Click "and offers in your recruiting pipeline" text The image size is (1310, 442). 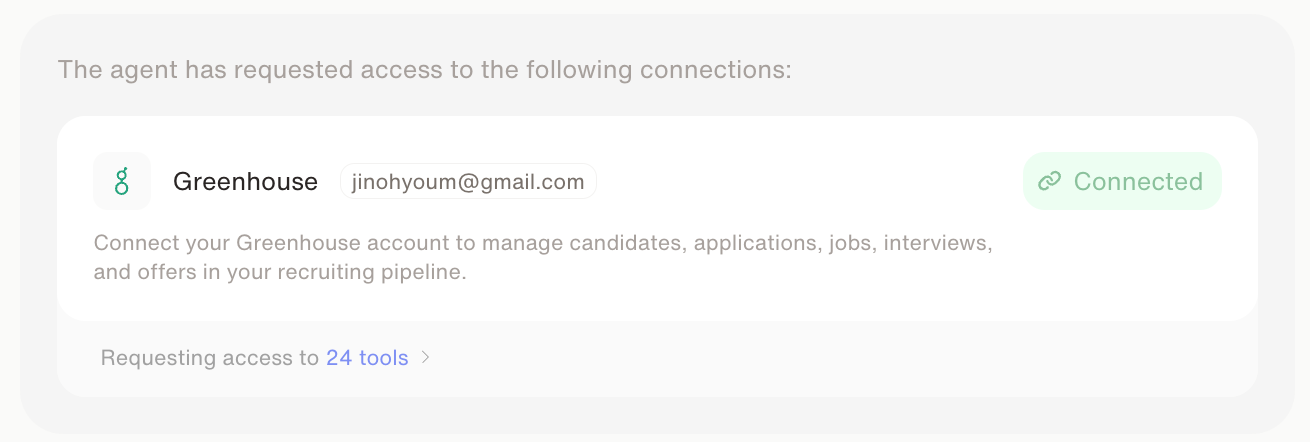click(280, 271)
